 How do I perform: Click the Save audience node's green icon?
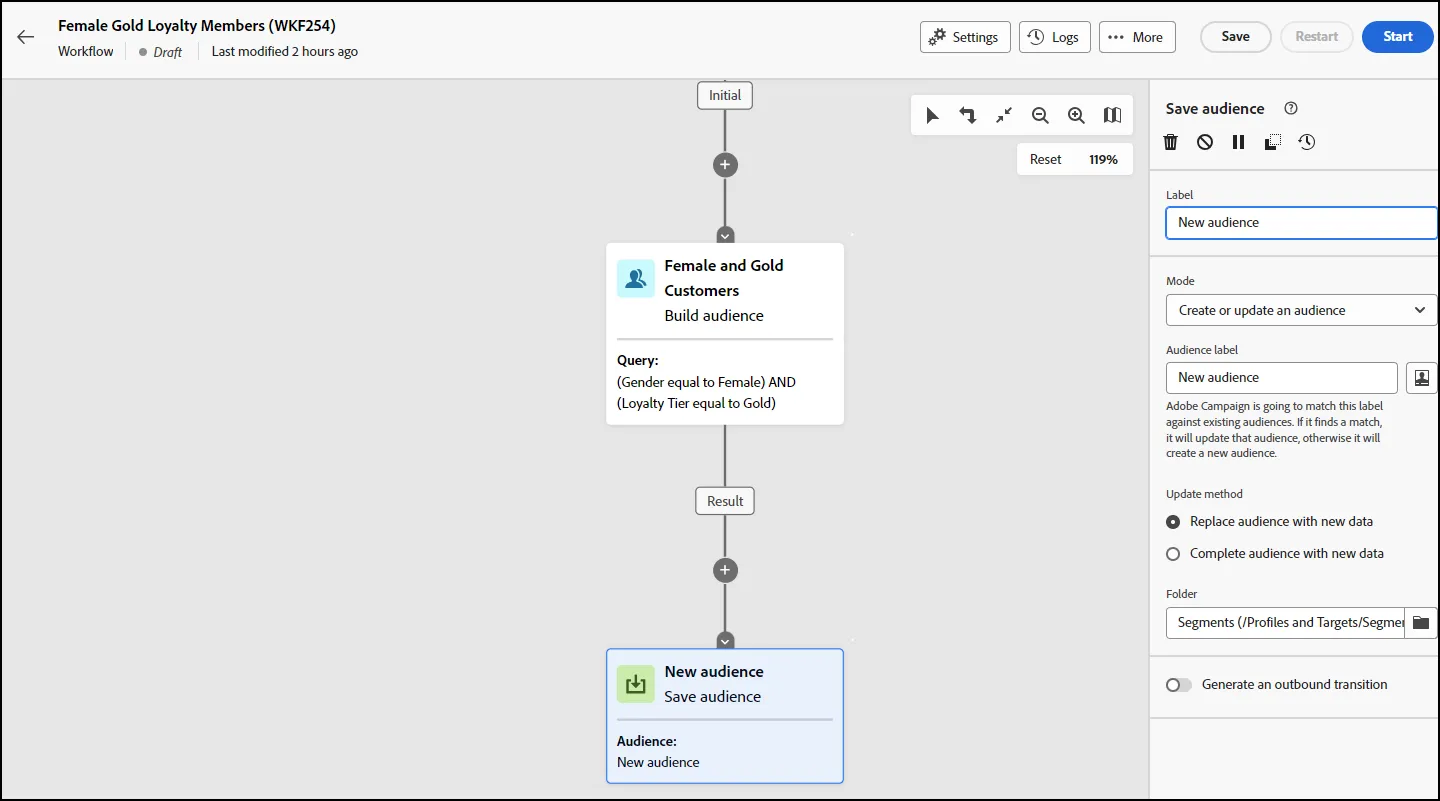[x=635, y=684]
